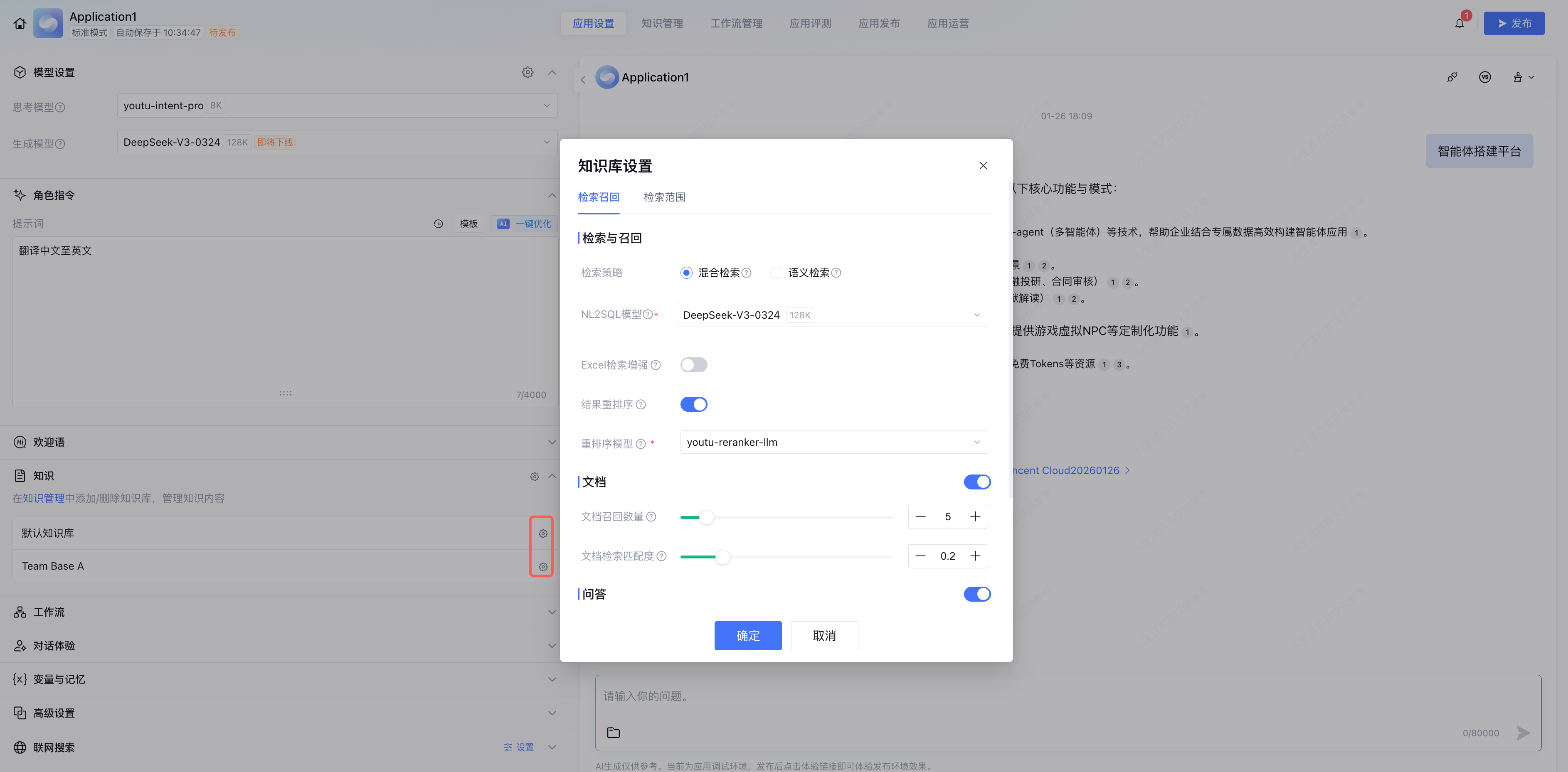The image size is (1568, 772).
Task: Open the notification bell
Action: 1459,24
